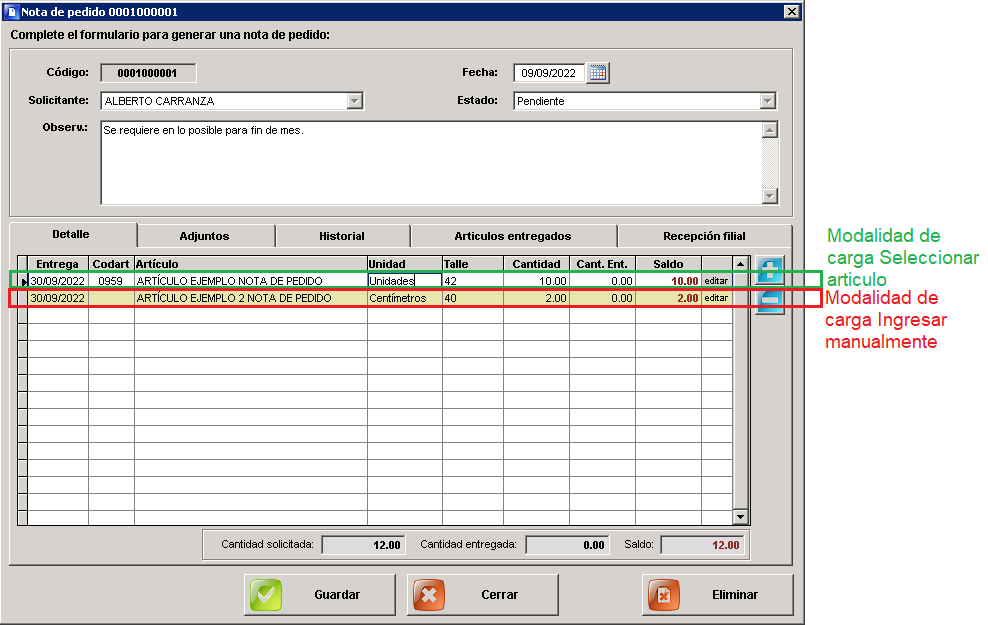Screen dimensions: 988x625
Task: Click inside the Observ. text area
Action: pyautogui.click(x=431, y=163)
